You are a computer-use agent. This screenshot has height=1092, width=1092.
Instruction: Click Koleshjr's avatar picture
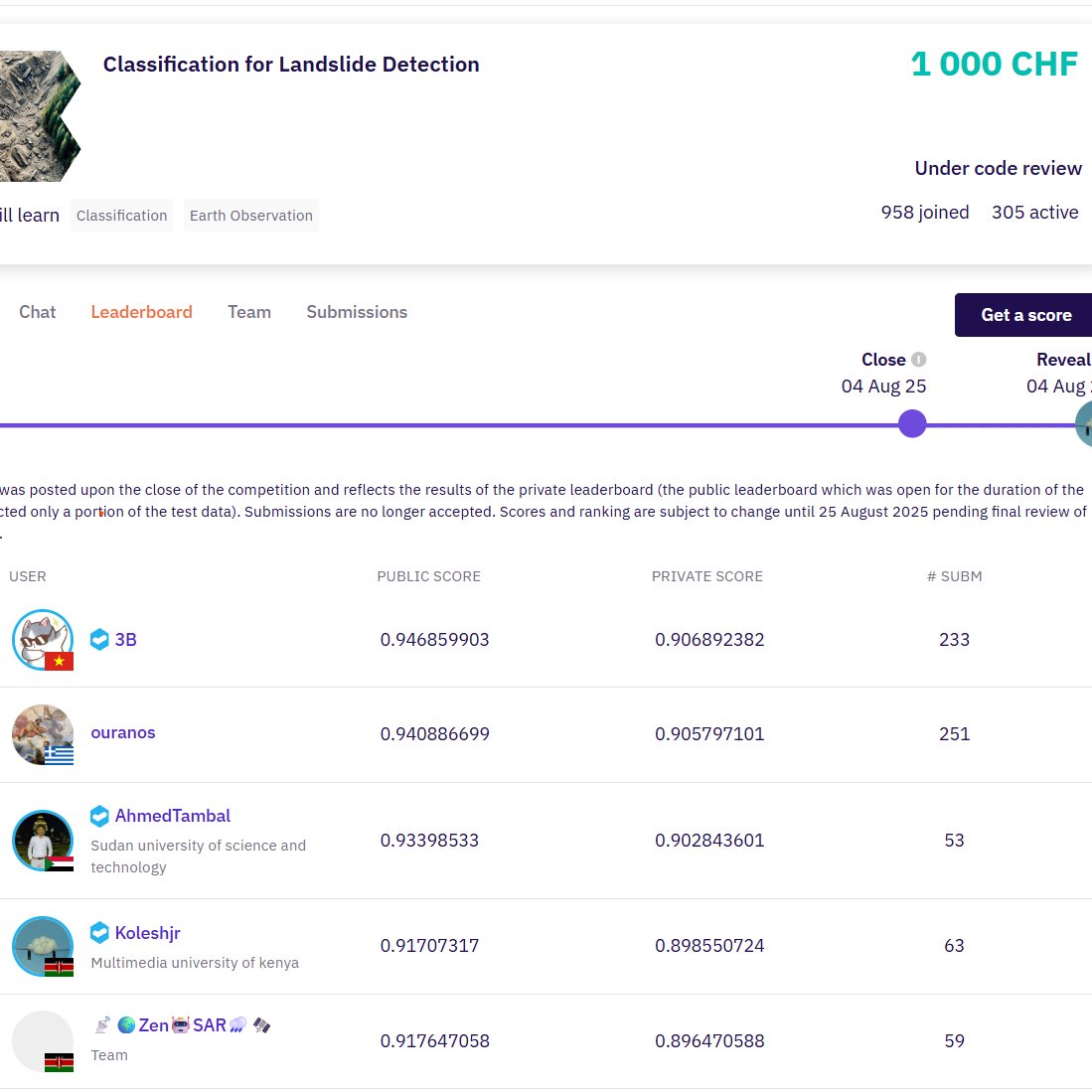pos(43,947)
